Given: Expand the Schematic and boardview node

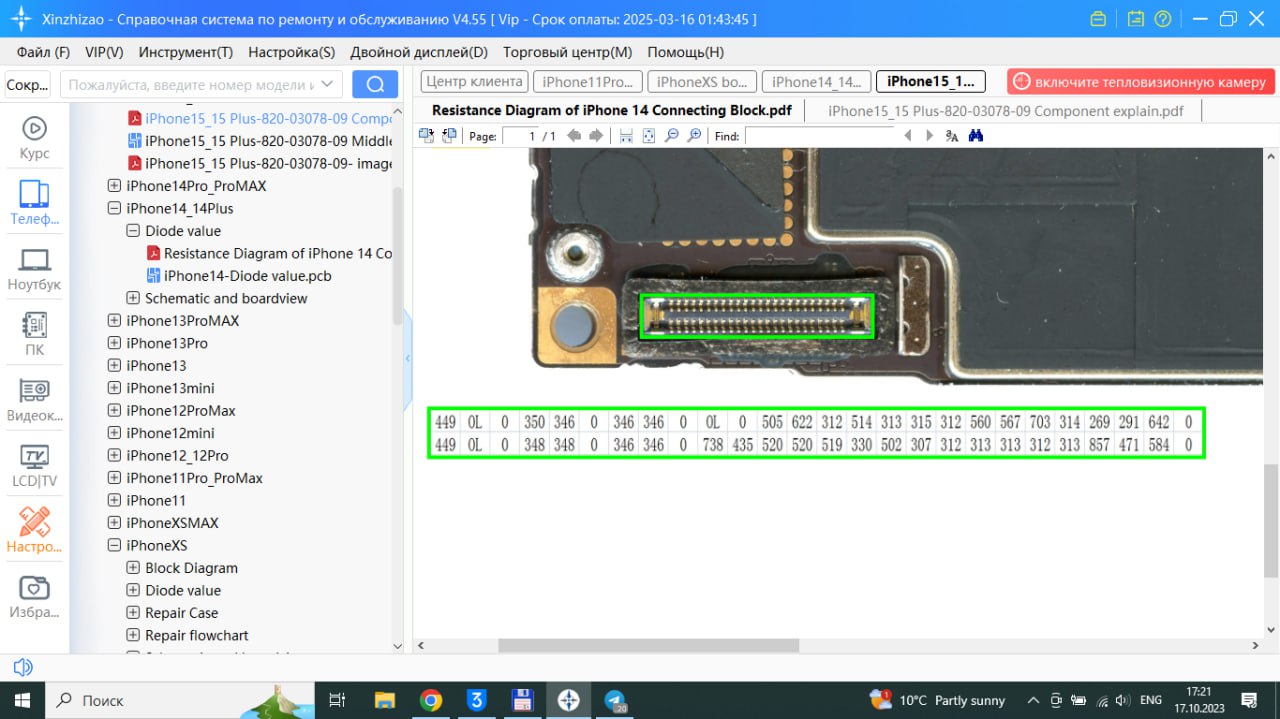Looking at the screenshot, I should click(x=132, y=298).
